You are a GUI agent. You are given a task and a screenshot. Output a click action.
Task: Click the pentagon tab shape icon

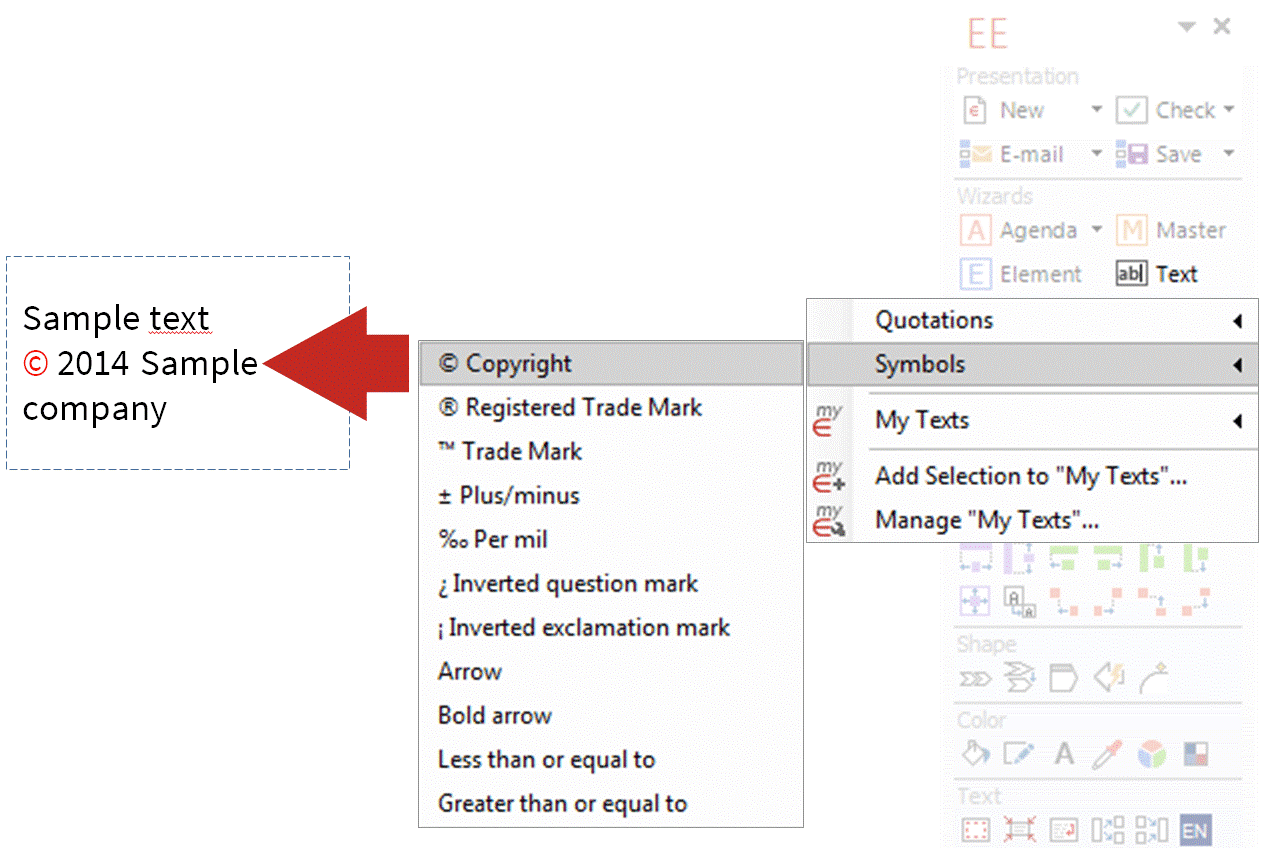pyautogui.click(x=1063, y=680)
